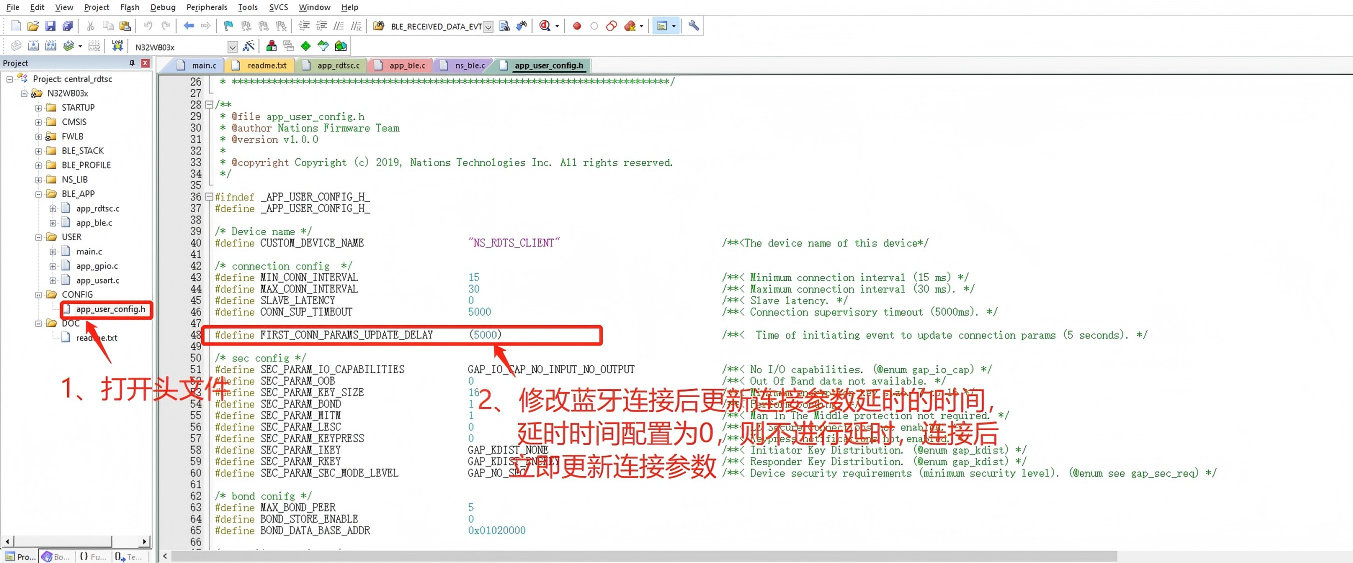Expand the STARTUP folder in project tree
The height and width of the screenshot is (563, 1353).
point(38,107)
